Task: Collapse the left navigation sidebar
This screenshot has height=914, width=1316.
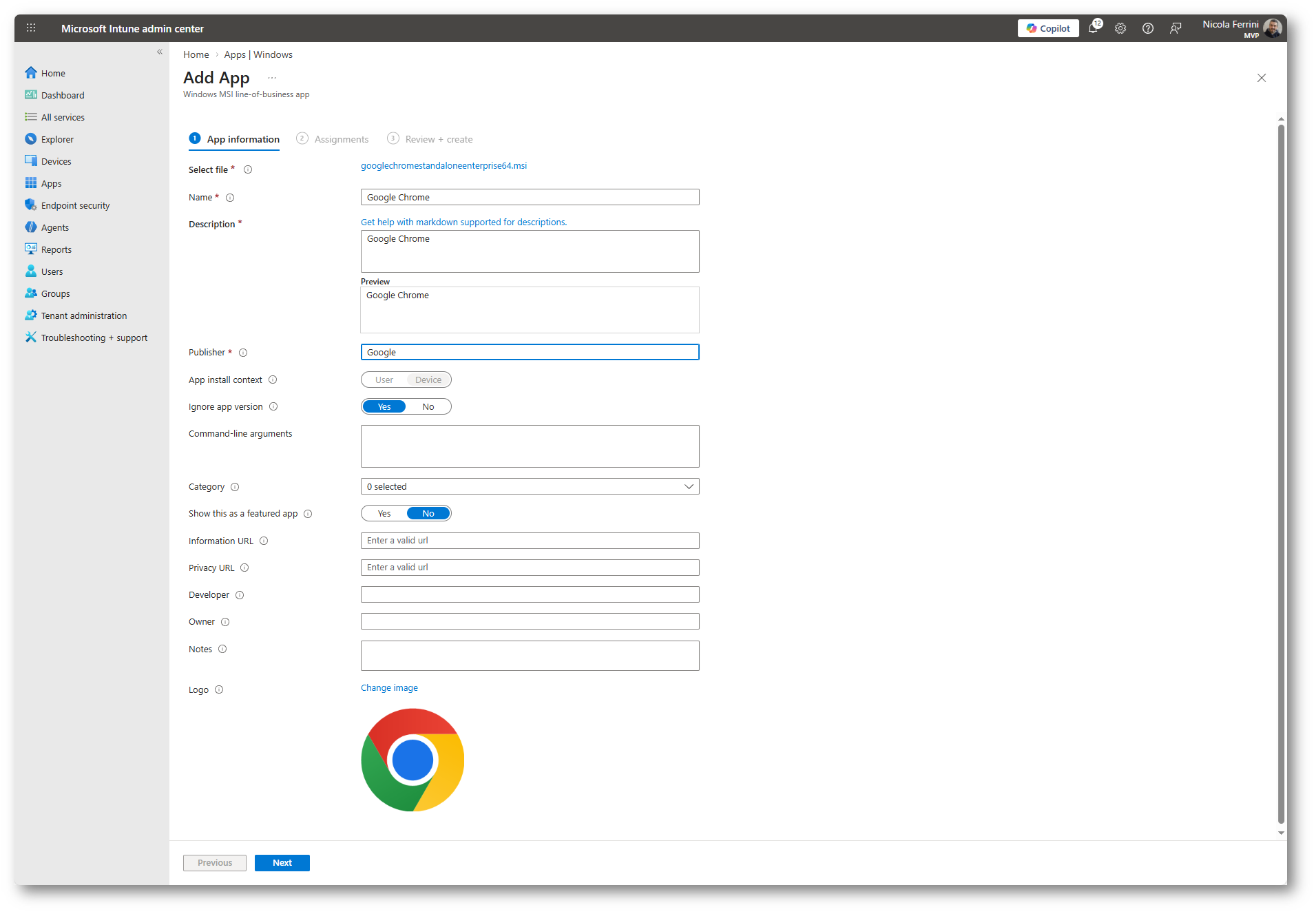Action: (160, 52)
